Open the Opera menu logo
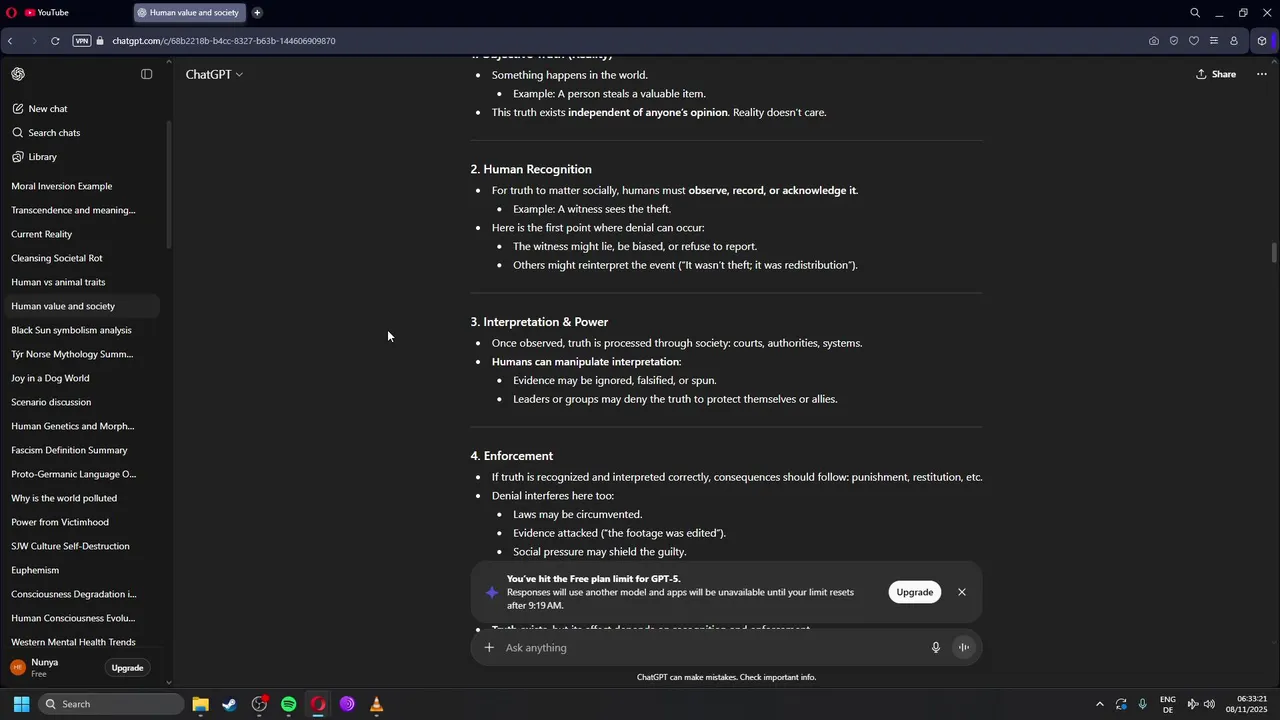 pos(11,13)
